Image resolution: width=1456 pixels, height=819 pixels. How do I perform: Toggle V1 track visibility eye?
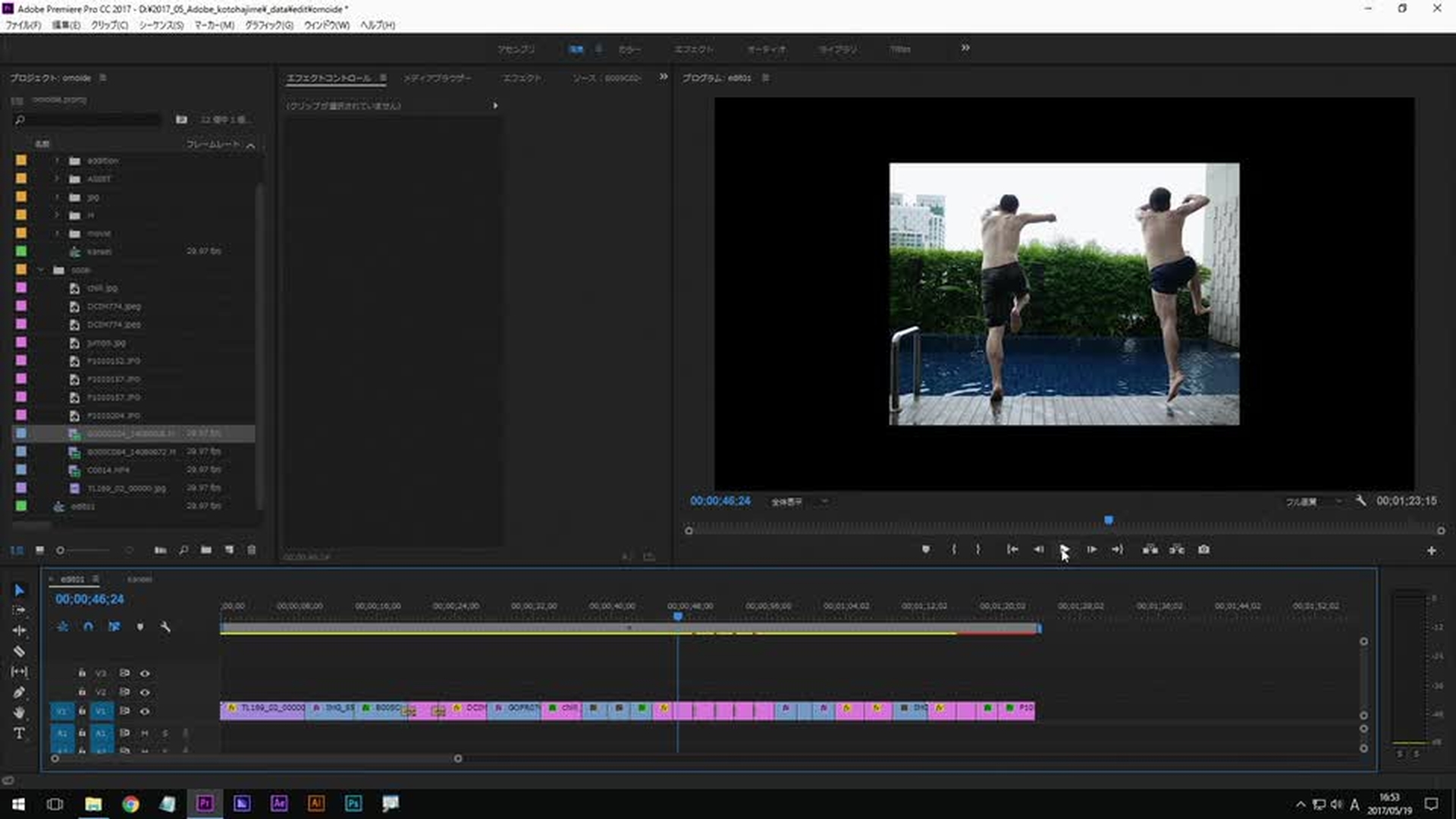145,711
